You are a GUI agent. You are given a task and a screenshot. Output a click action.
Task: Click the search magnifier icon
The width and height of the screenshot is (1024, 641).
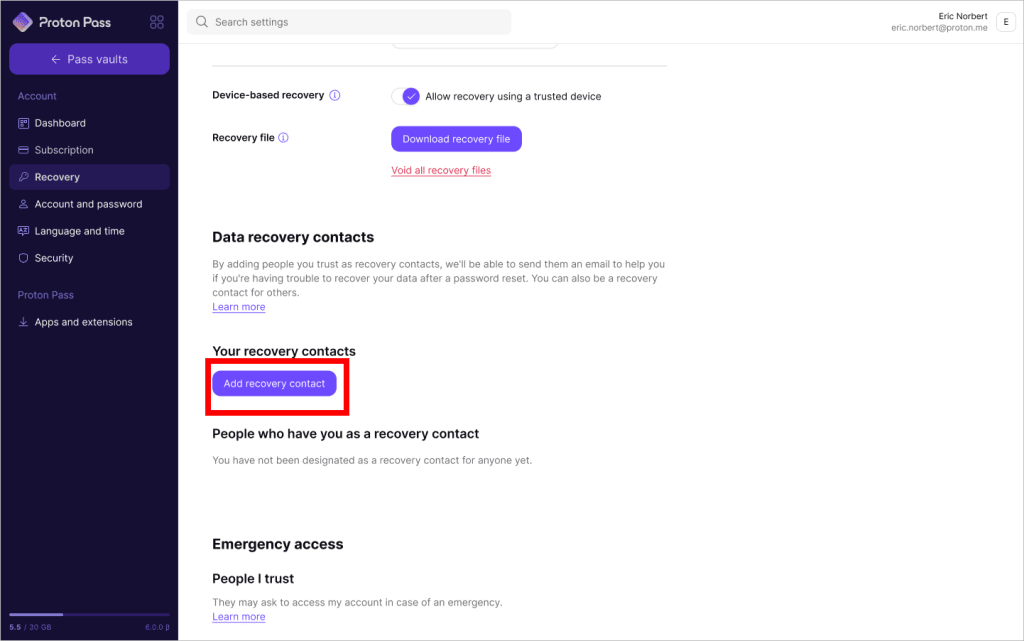pos(202,22)
